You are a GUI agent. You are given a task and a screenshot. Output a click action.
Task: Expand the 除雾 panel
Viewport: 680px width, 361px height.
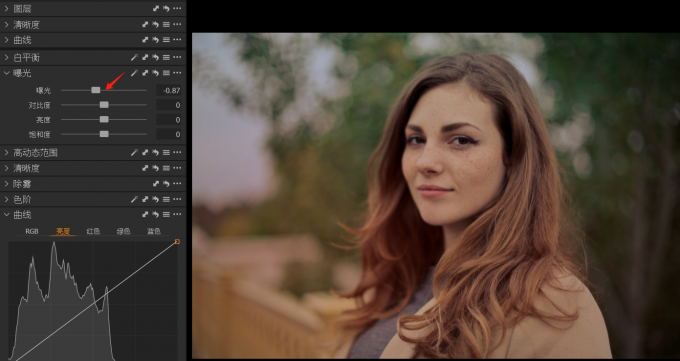pos(7,184)
